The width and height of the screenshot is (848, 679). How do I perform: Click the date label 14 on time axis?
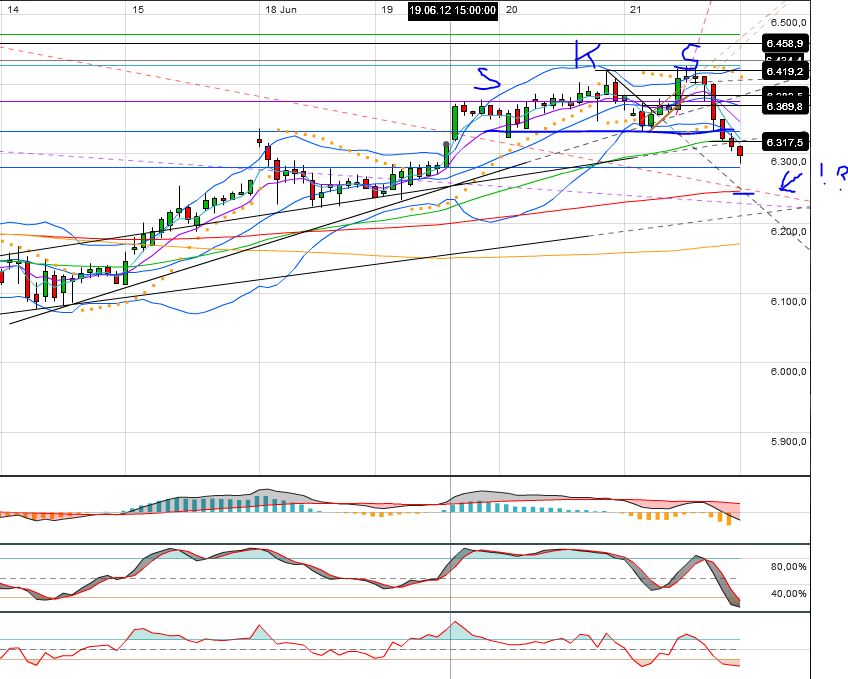(x=13, y=10)
